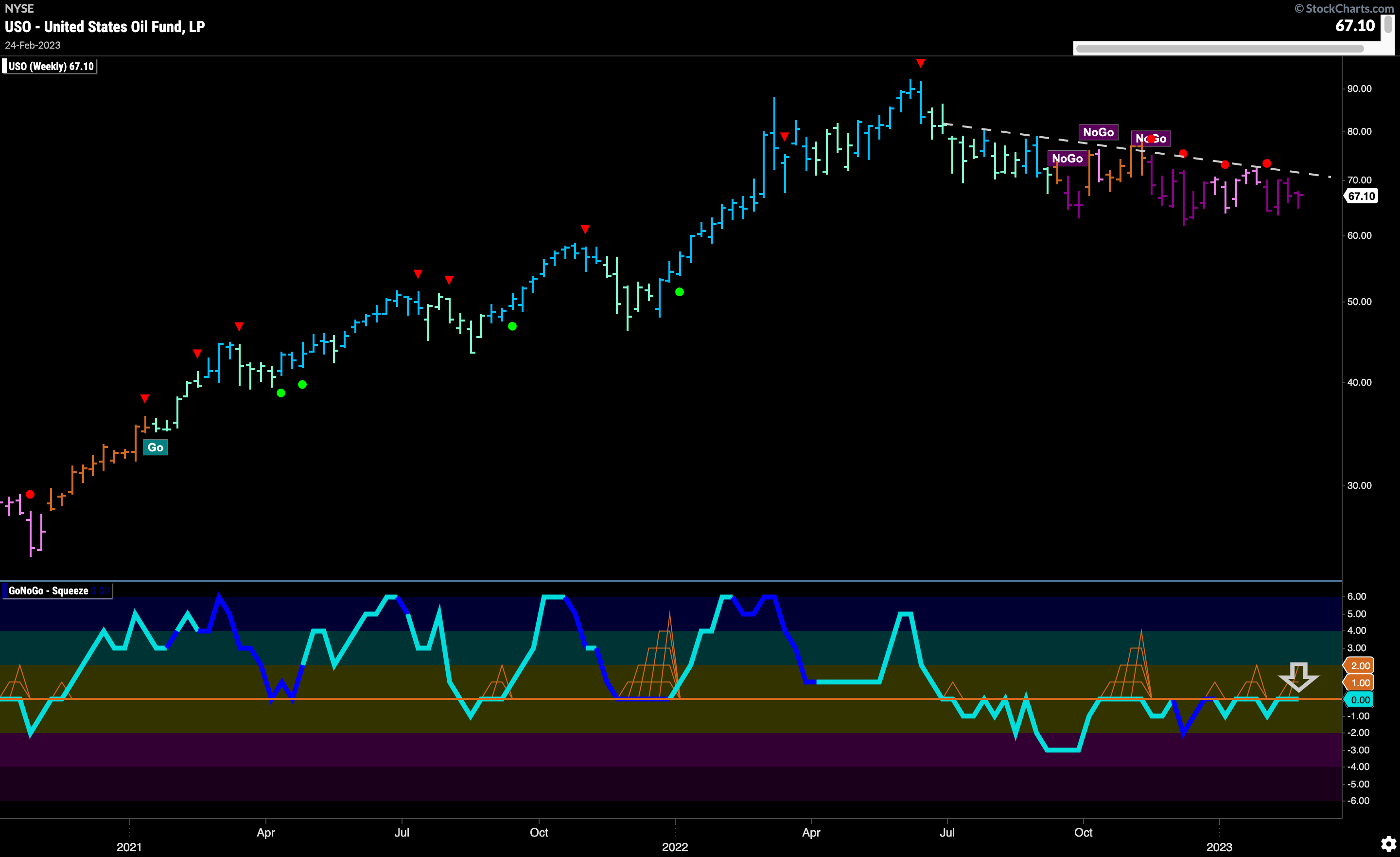Click the 30.00 price axis label

1359,486
